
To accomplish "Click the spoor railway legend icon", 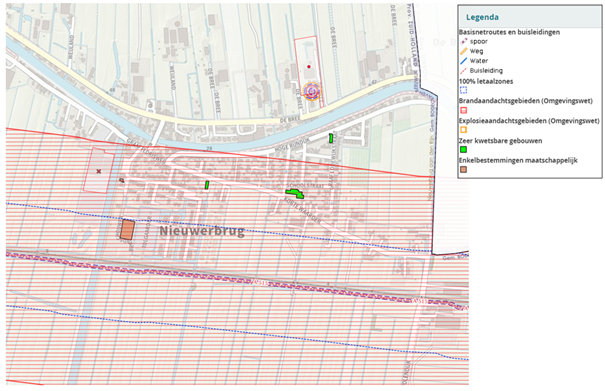I will 463,41.
